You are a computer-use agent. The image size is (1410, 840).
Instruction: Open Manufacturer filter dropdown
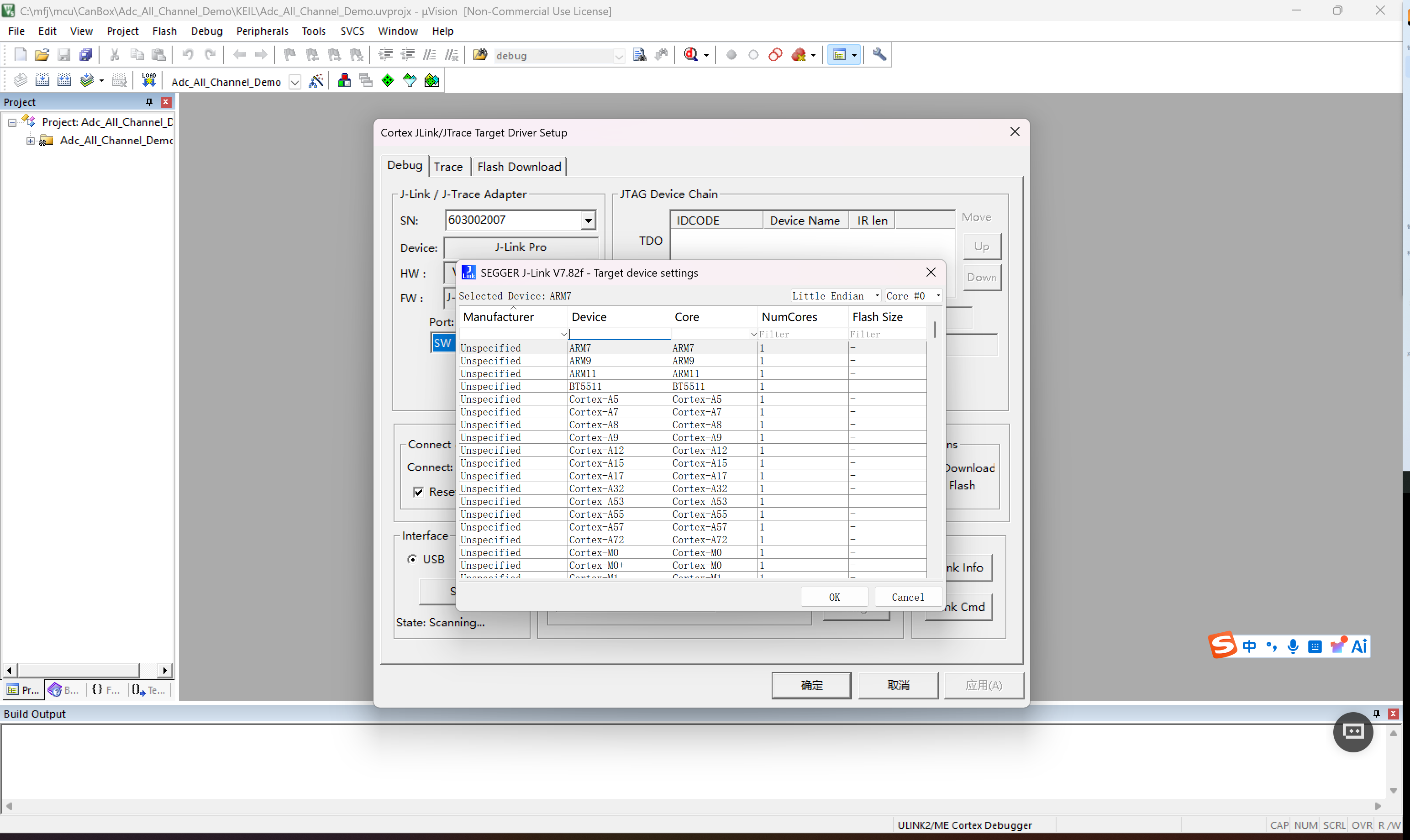point(564,335)
